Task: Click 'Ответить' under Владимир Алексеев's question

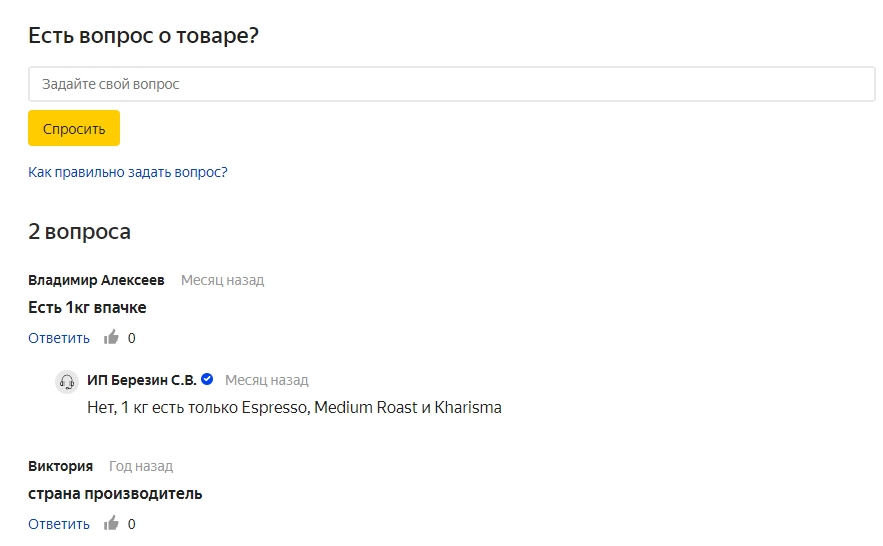Action: 59,338
